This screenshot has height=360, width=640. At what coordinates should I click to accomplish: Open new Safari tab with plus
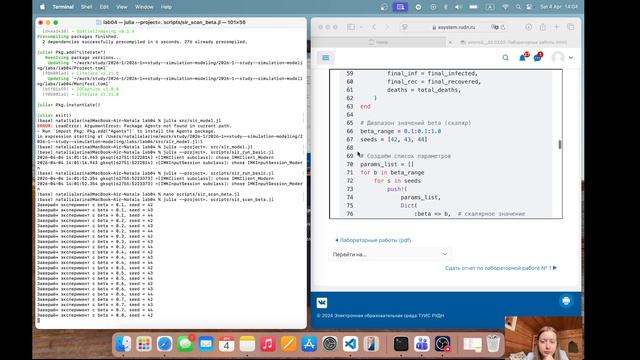(556, 27)
